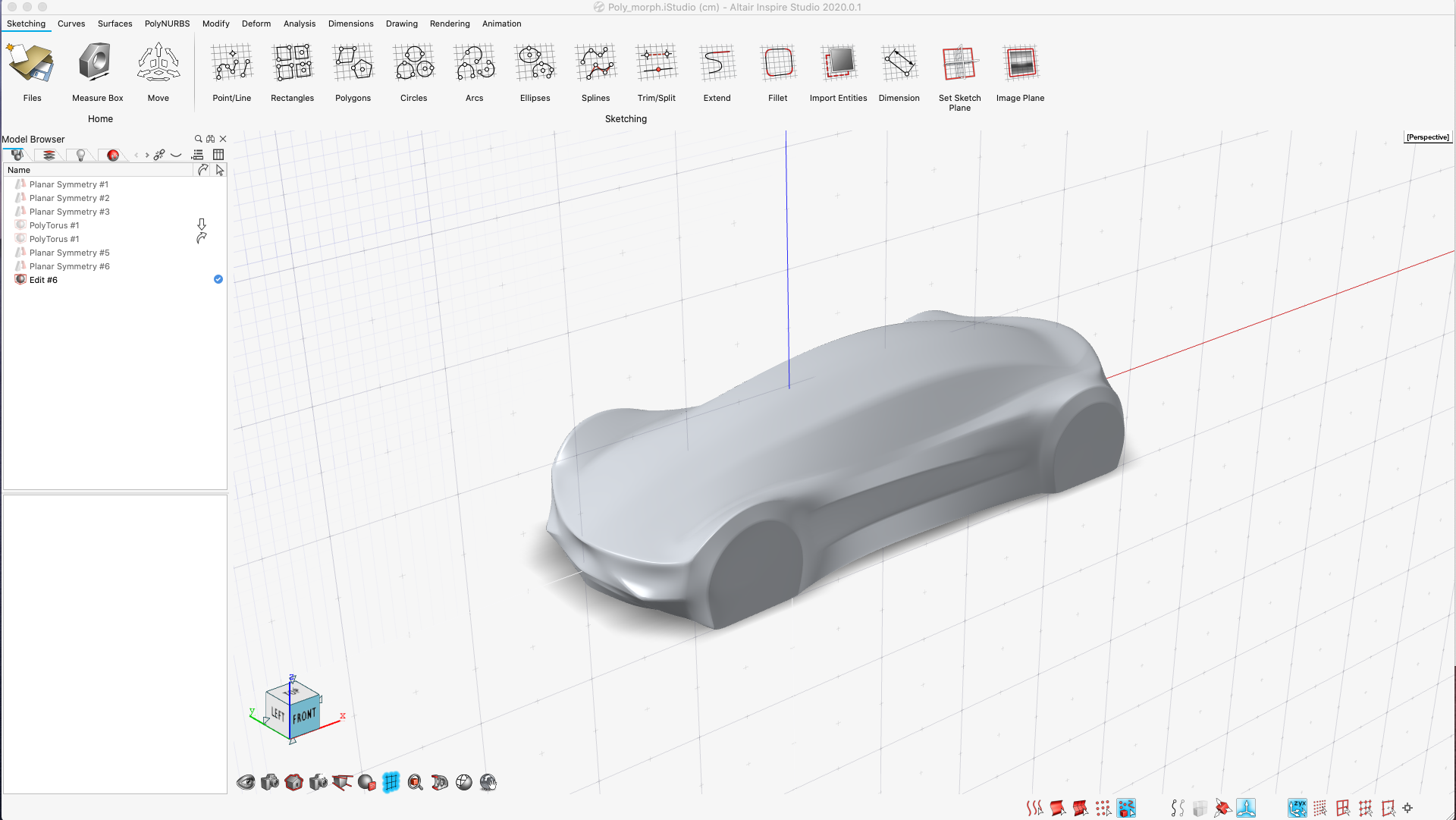Toggle the blue grid display icon
1456x820 pixels.
point(391,782)
